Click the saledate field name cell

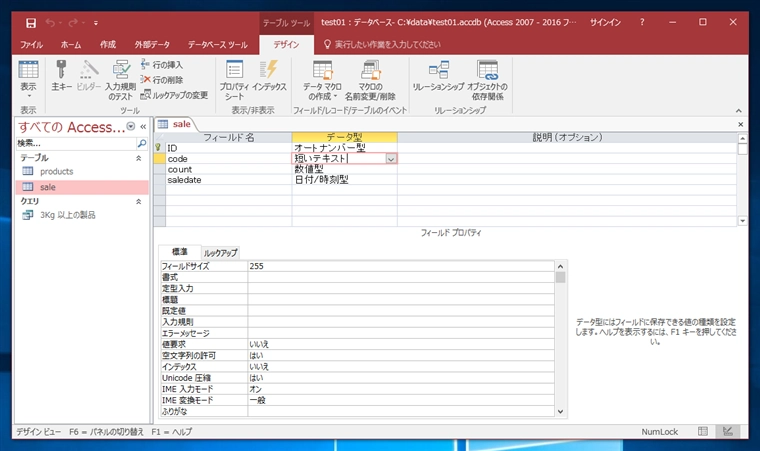pos(229,180)
